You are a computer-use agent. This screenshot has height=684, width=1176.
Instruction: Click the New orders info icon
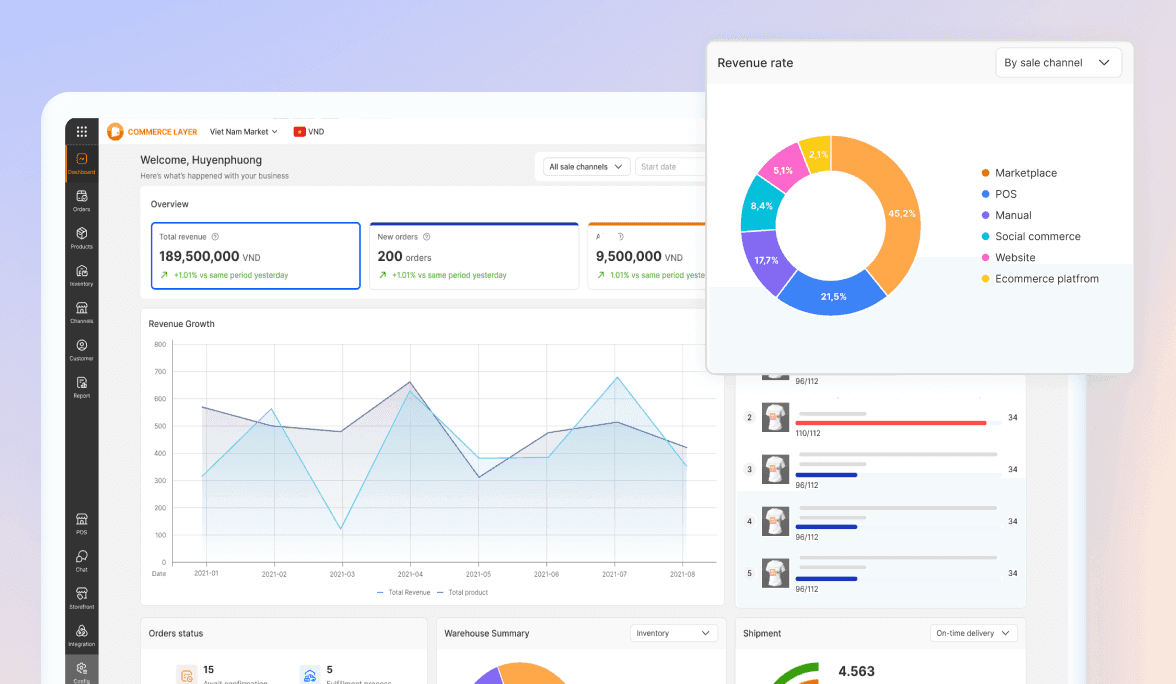tap(427, 237)
